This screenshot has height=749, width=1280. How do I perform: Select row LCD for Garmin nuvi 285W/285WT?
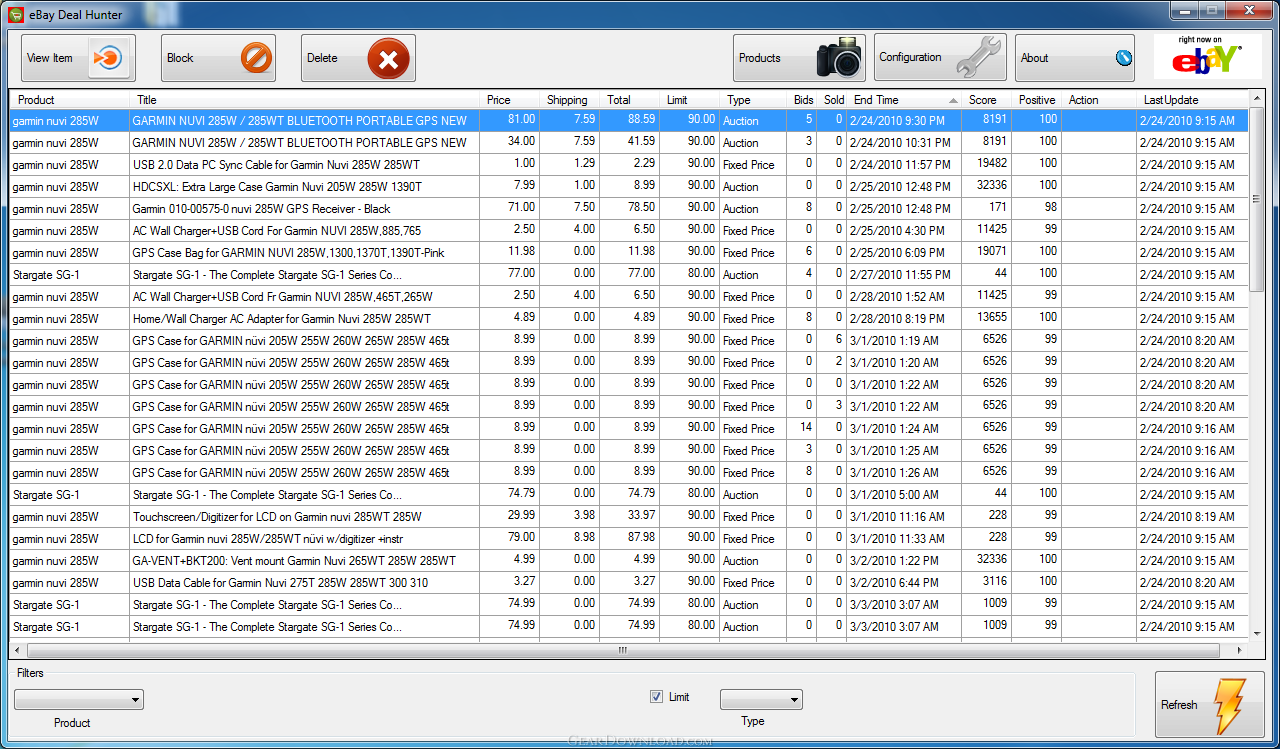[629, 538]
